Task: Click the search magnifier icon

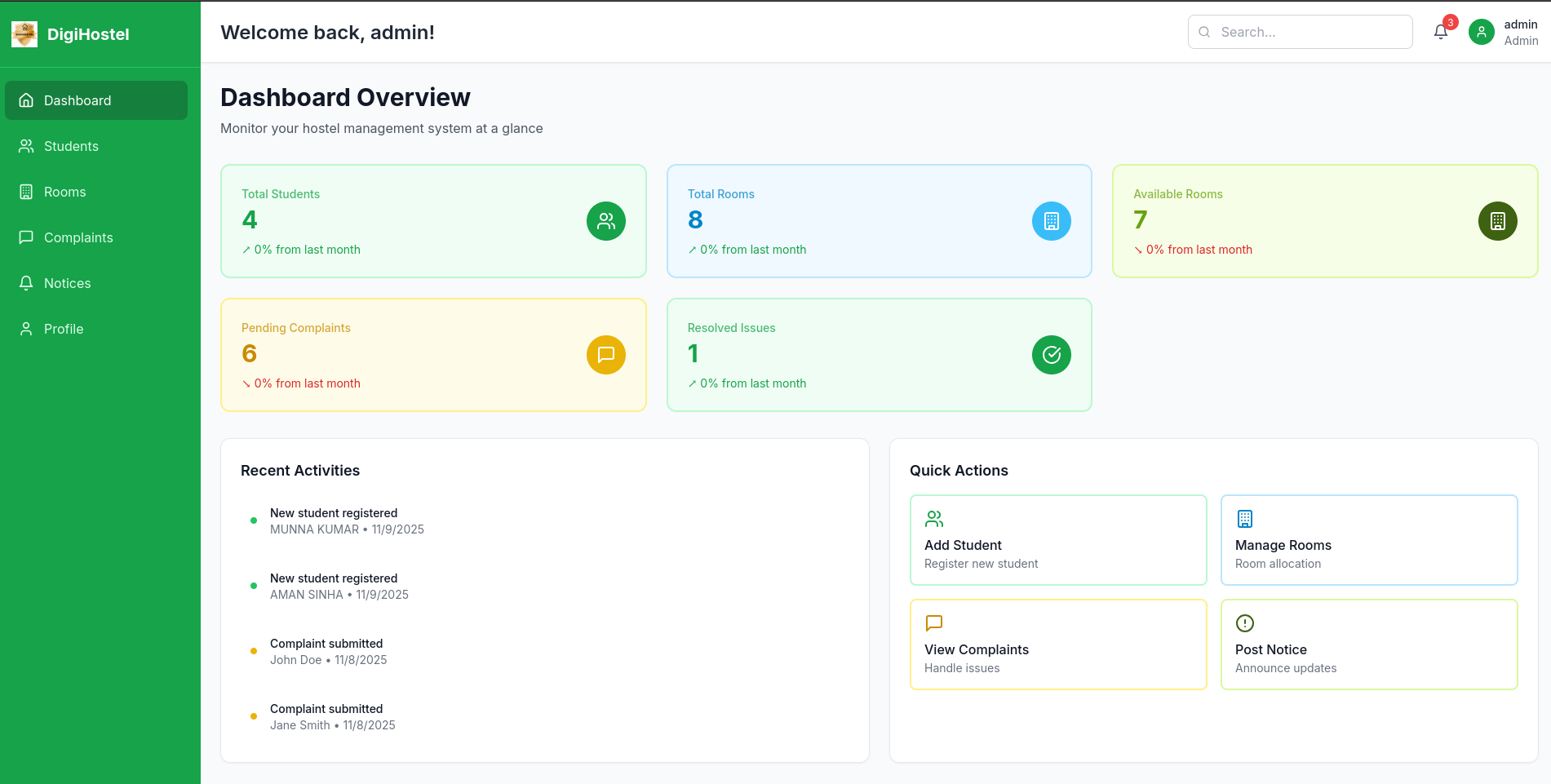Action: (1205, 32)
